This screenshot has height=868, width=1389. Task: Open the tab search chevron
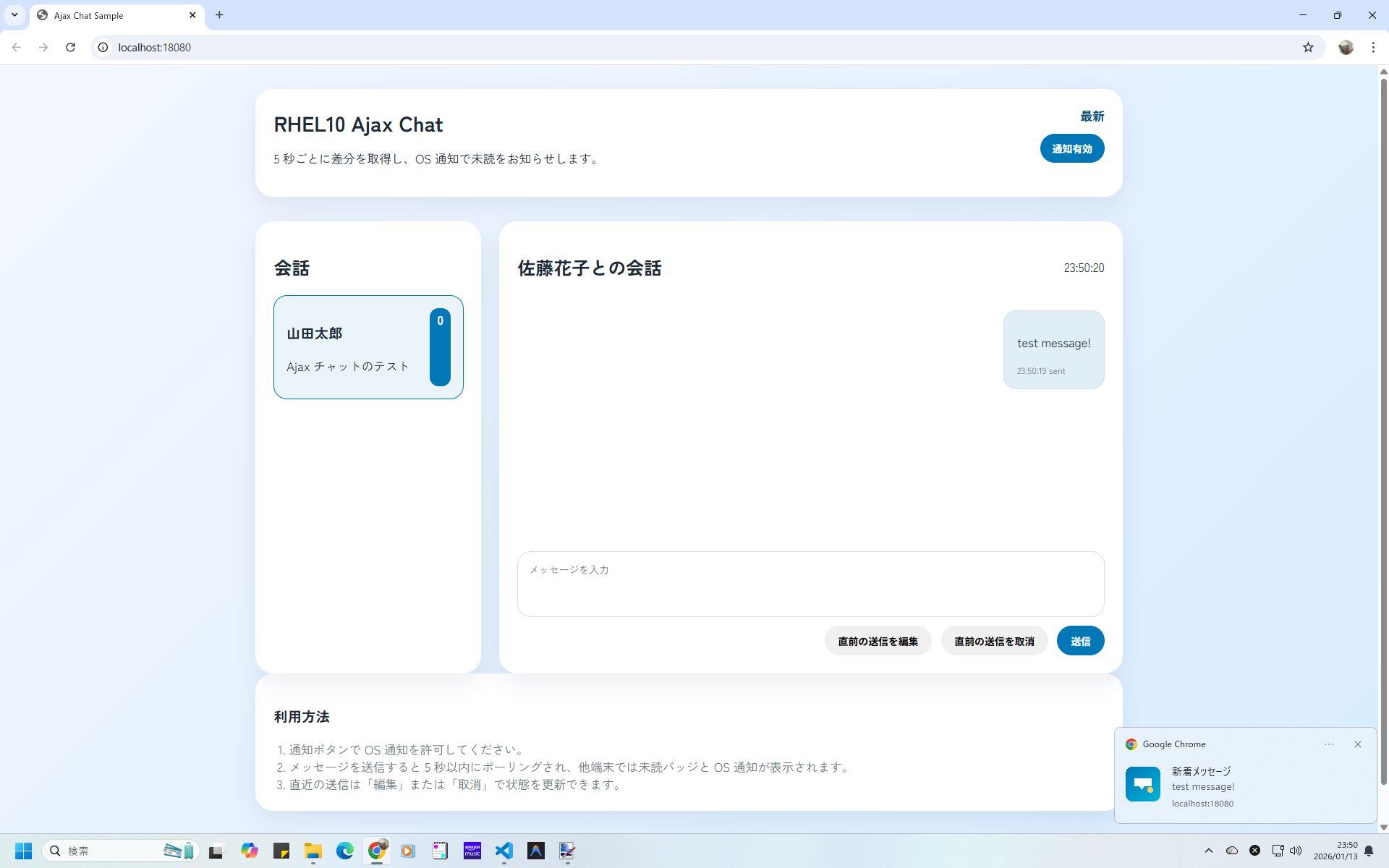pos(14,14)
